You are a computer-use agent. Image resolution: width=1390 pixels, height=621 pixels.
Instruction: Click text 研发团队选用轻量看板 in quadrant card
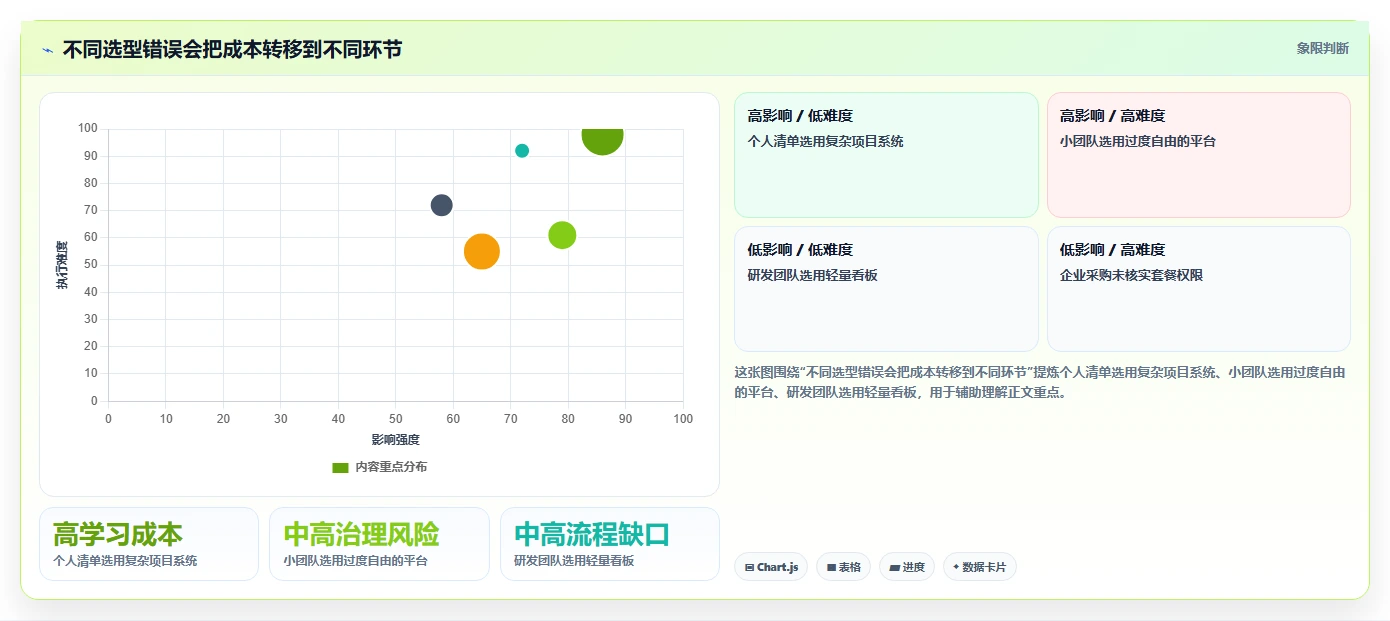pyautogui.click(x=812, y=276)
